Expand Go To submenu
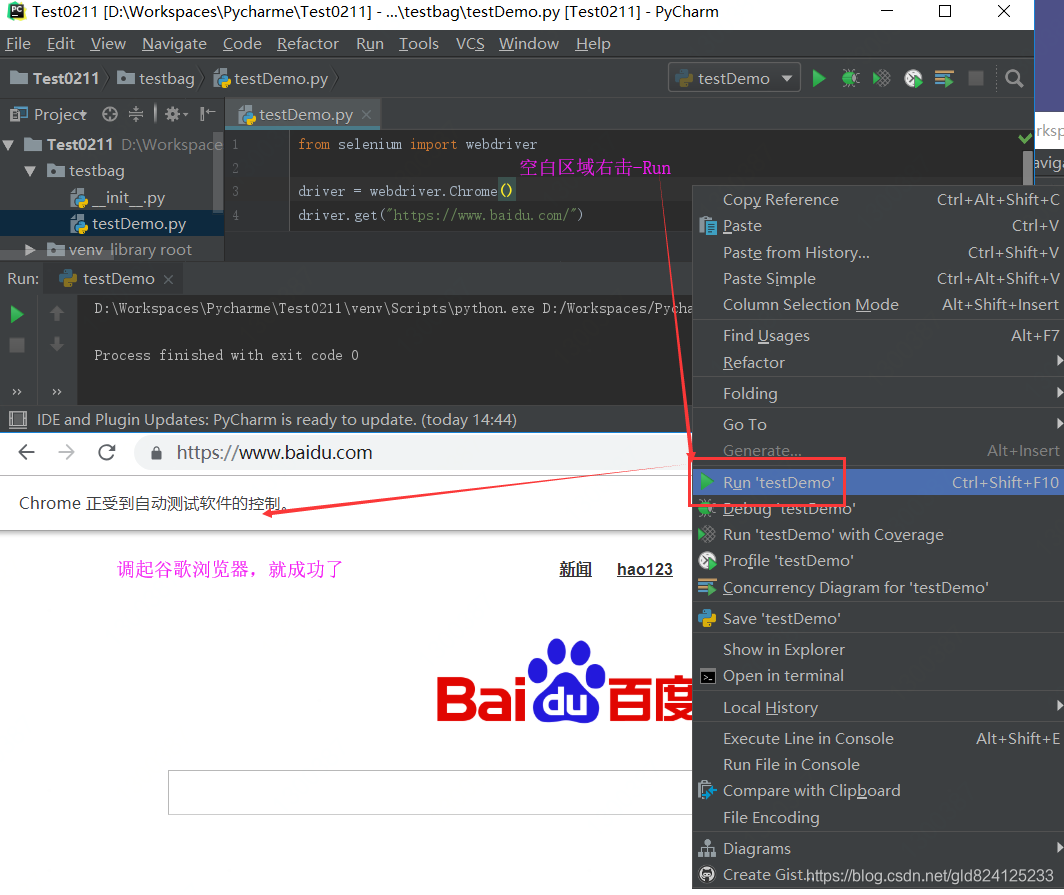 tap(878, 425)
